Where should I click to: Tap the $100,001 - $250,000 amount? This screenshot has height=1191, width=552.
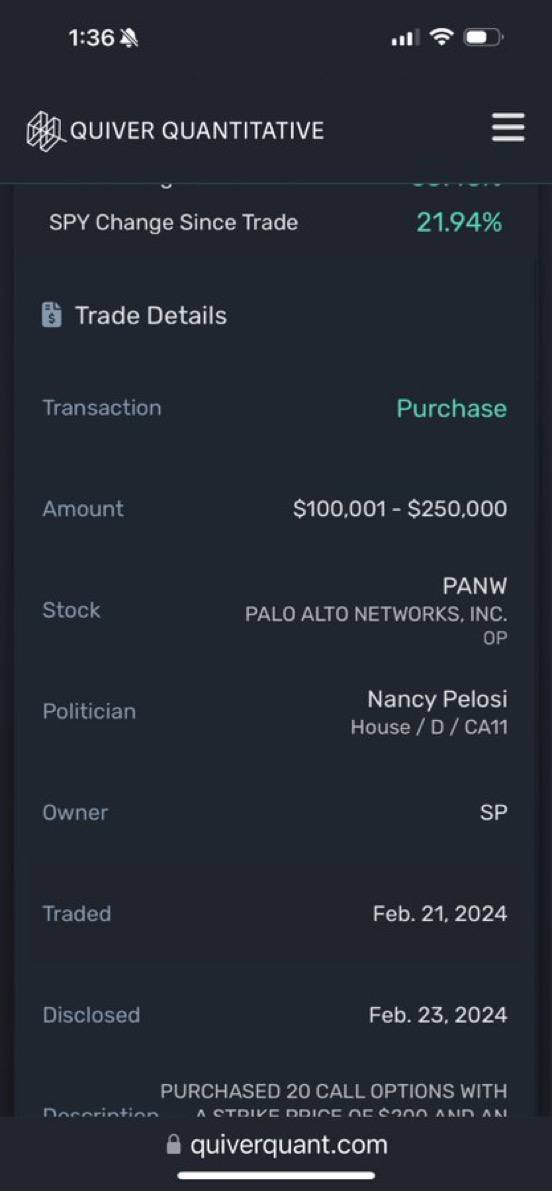click(x=400, y=509)
